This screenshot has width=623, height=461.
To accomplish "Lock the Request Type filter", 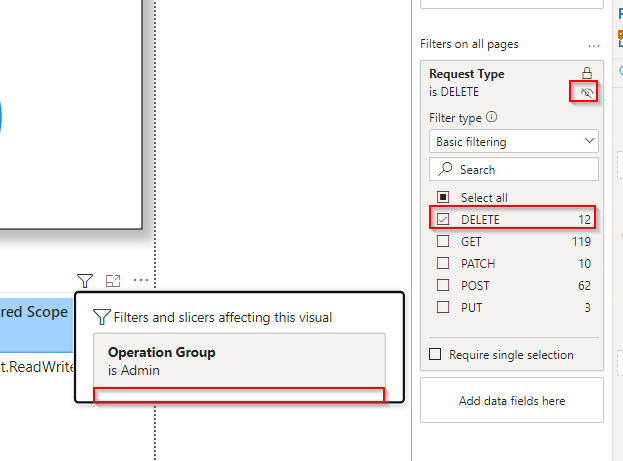I will point(587,73).
